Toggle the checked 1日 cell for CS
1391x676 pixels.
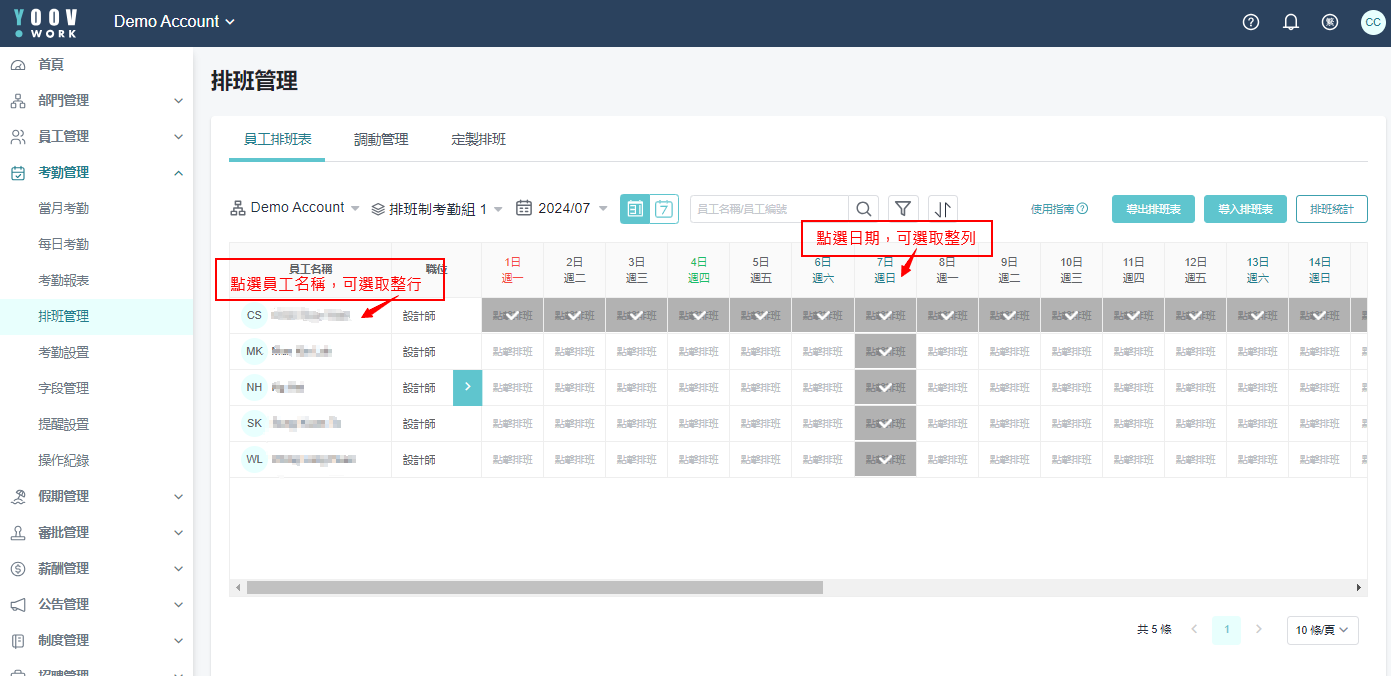click(x=512, y=315)
